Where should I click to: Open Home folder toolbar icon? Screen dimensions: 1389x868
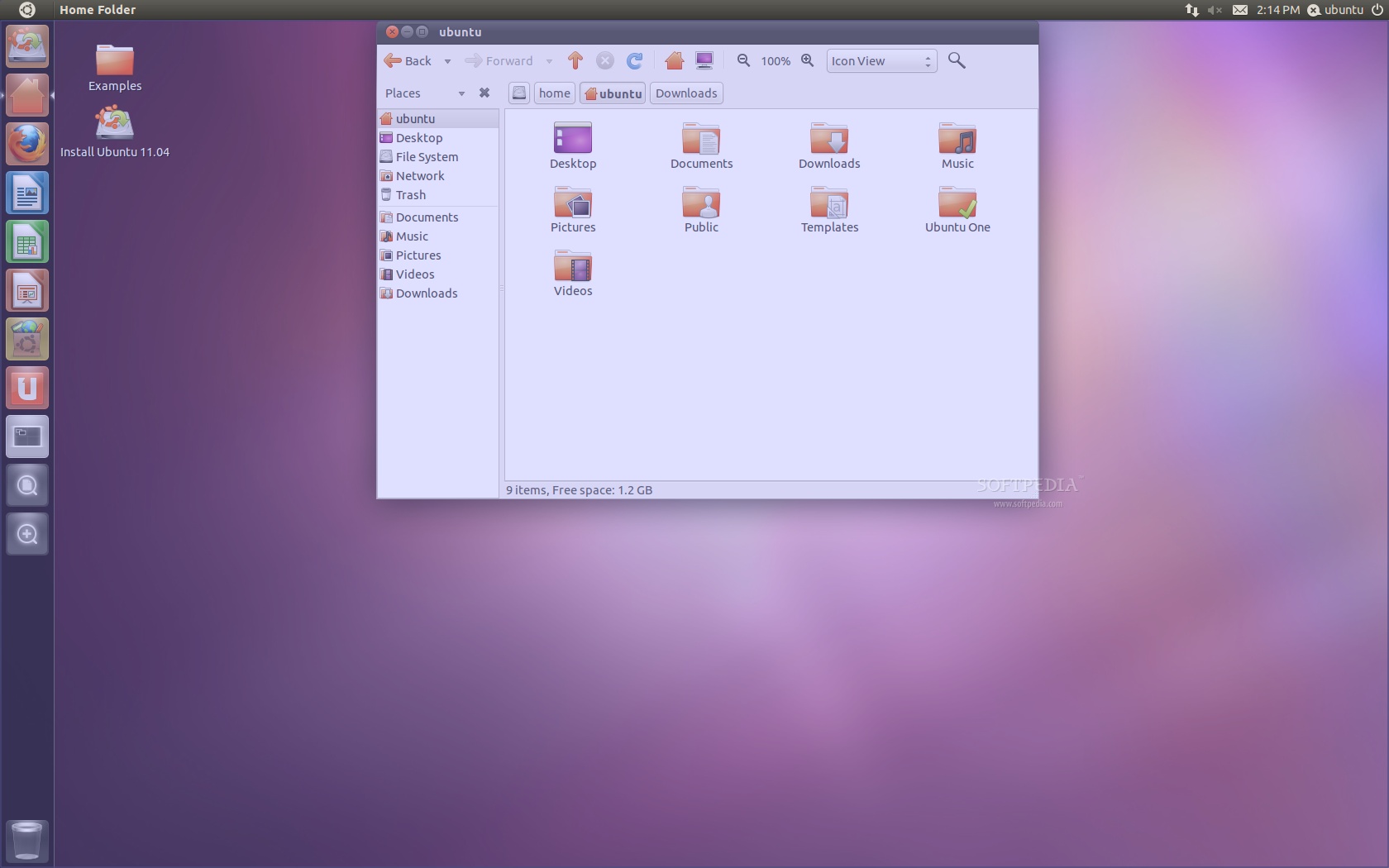coord(675,60)
